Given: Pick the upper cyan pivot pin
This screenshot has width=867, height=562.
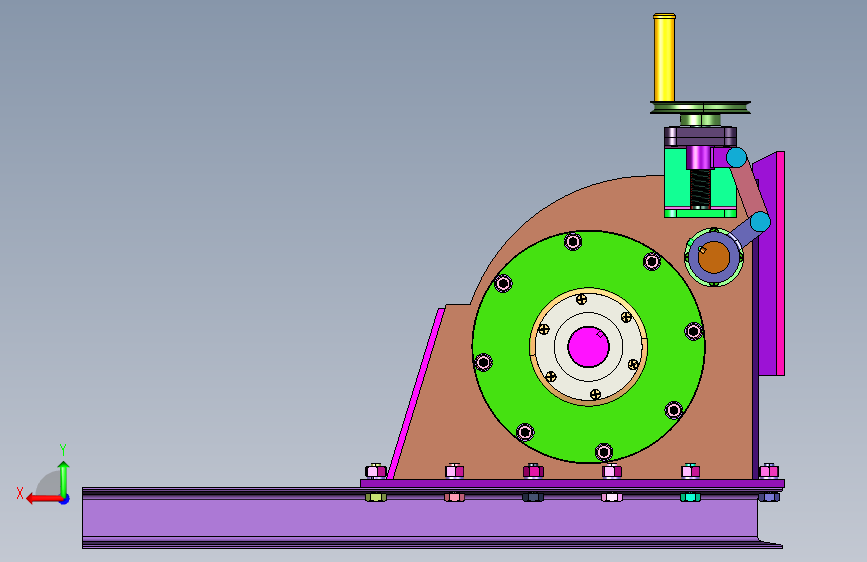Looking at the screenshot, I should 736,158.
